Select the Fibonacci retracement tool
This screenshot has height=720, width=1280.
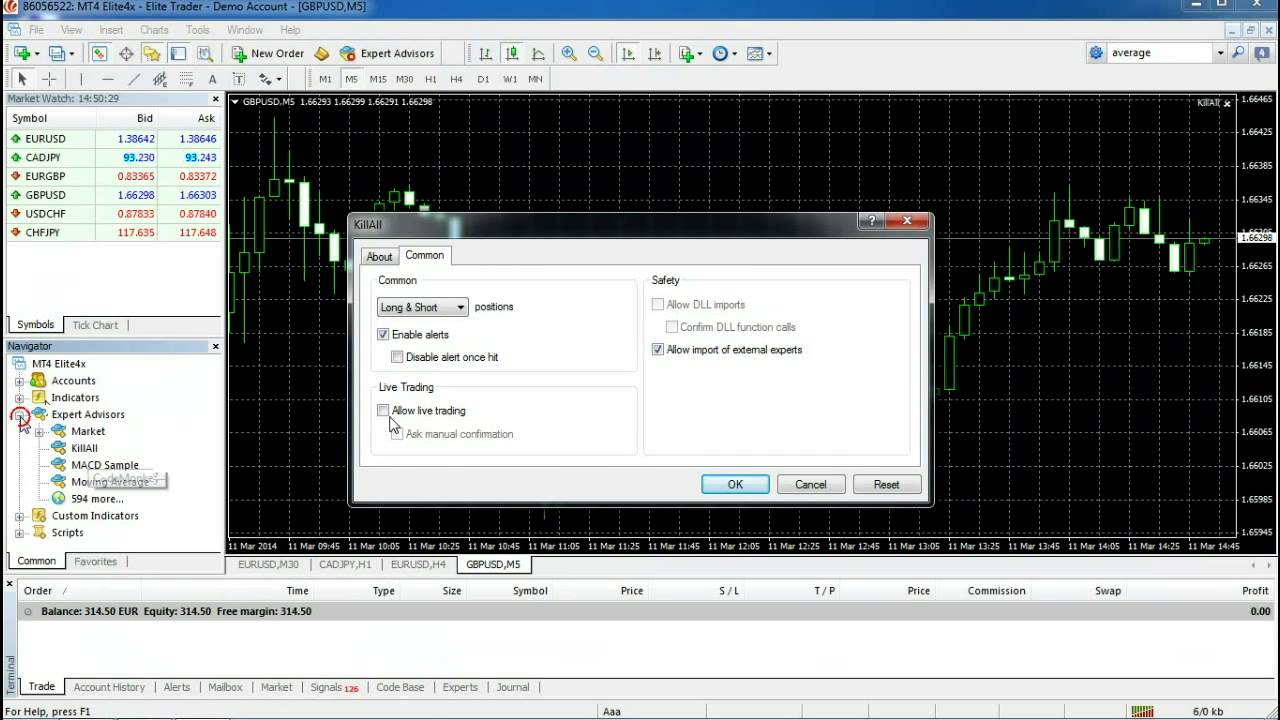point(186,79)
